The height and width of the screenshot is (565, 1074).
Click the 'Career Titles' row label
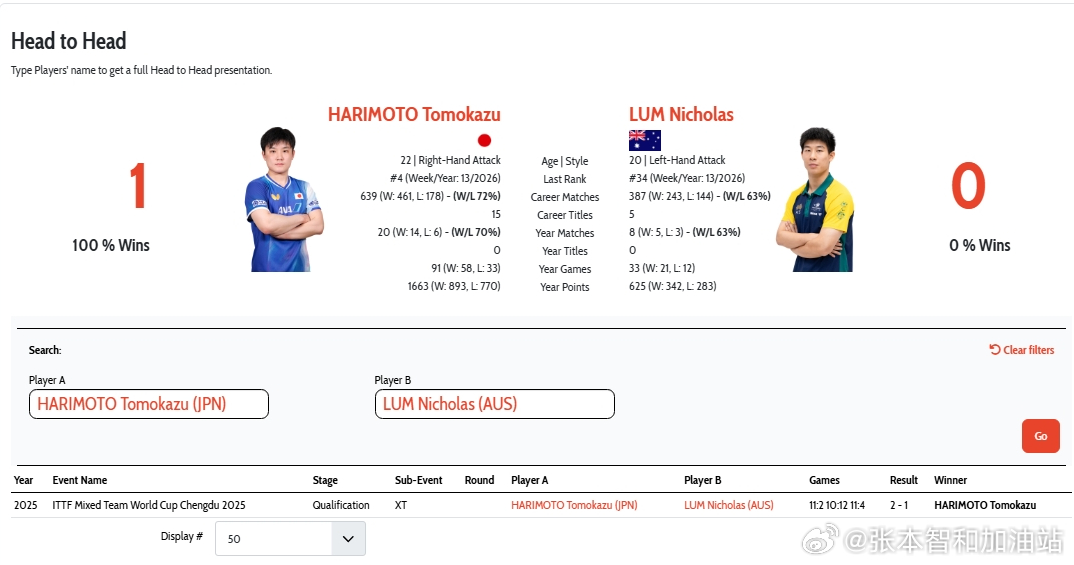(x=564, y=215)
